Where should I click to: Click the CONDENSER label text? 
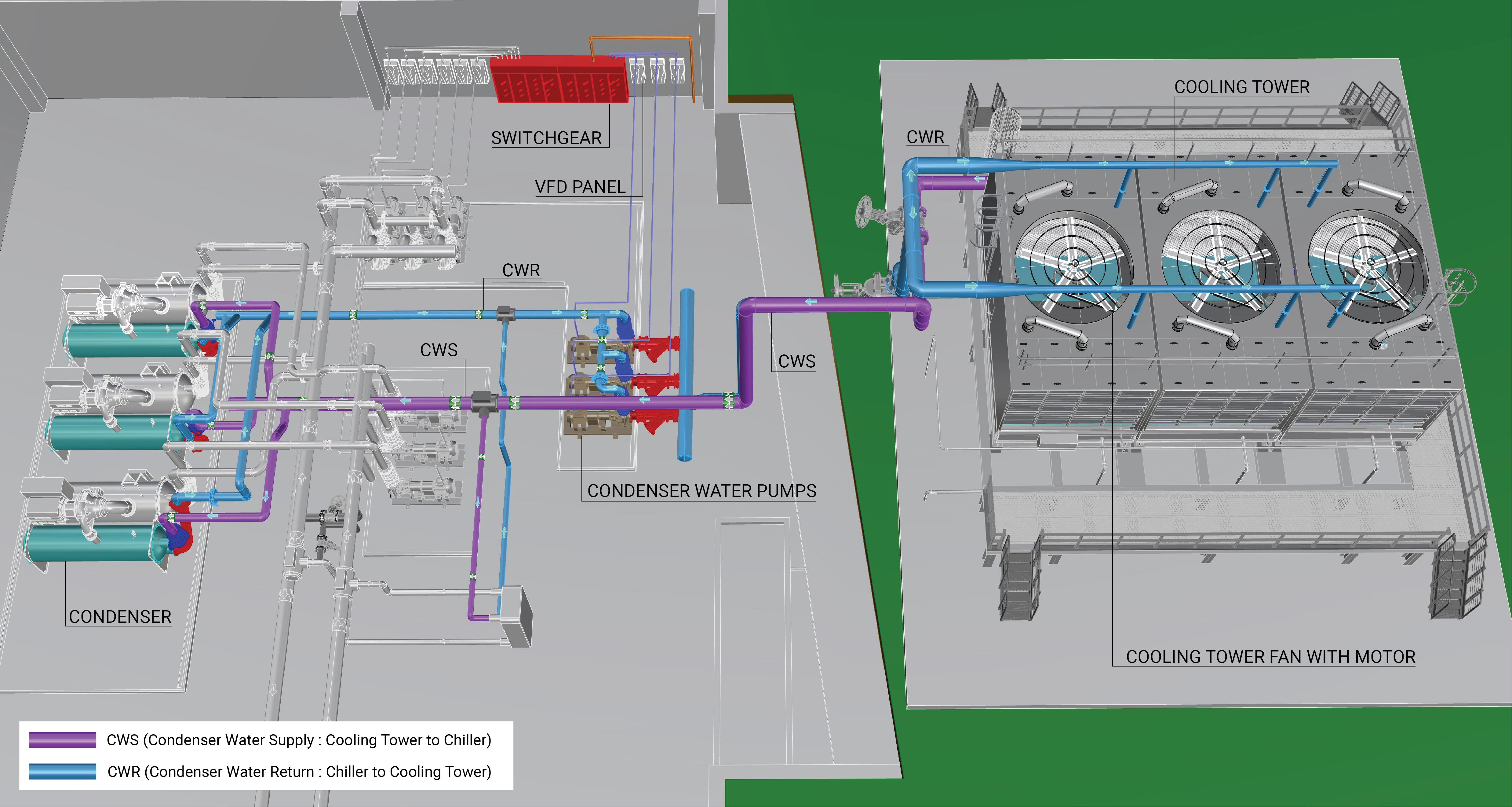click(x=120, y=617)
